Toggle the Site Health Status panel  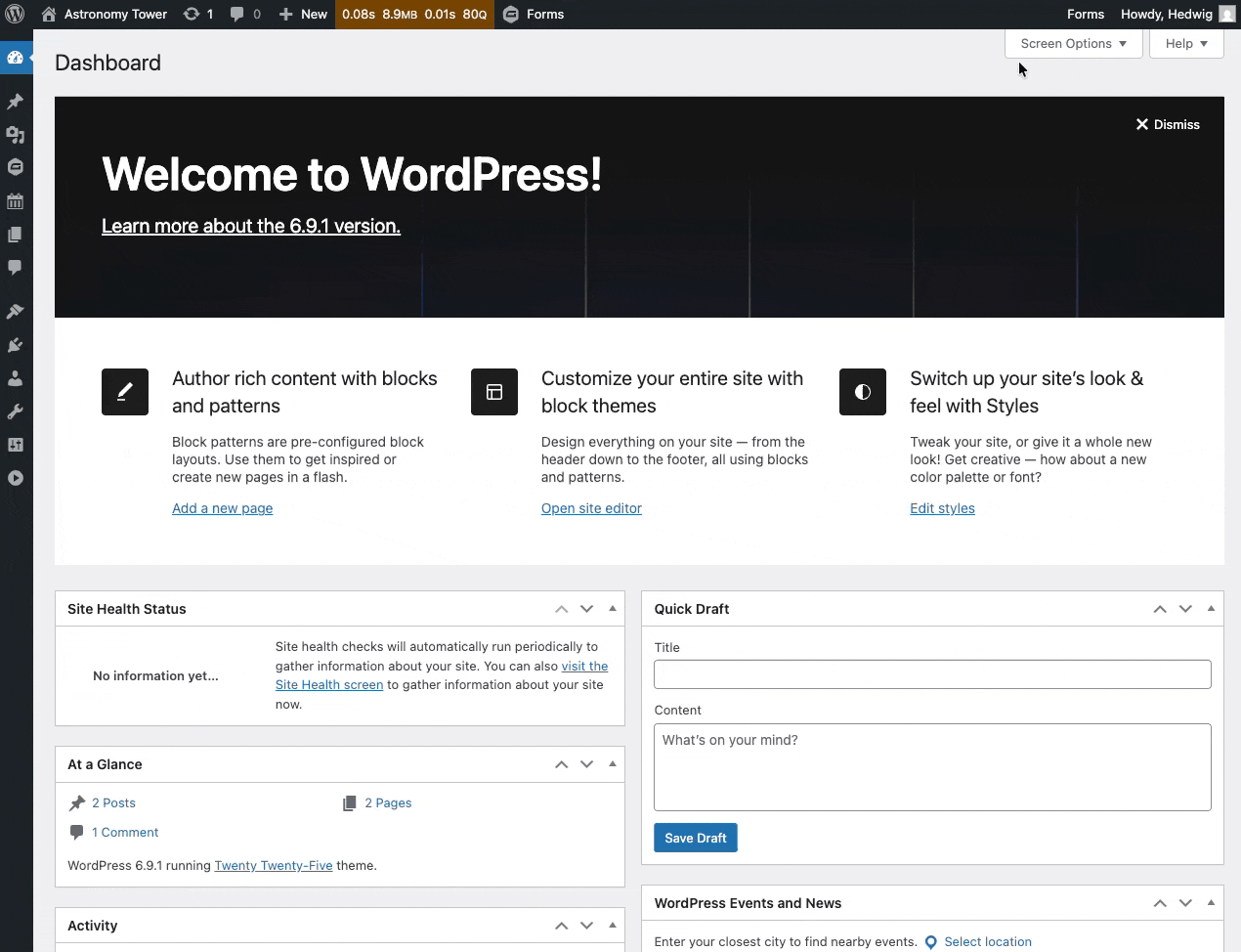(613, 609)
